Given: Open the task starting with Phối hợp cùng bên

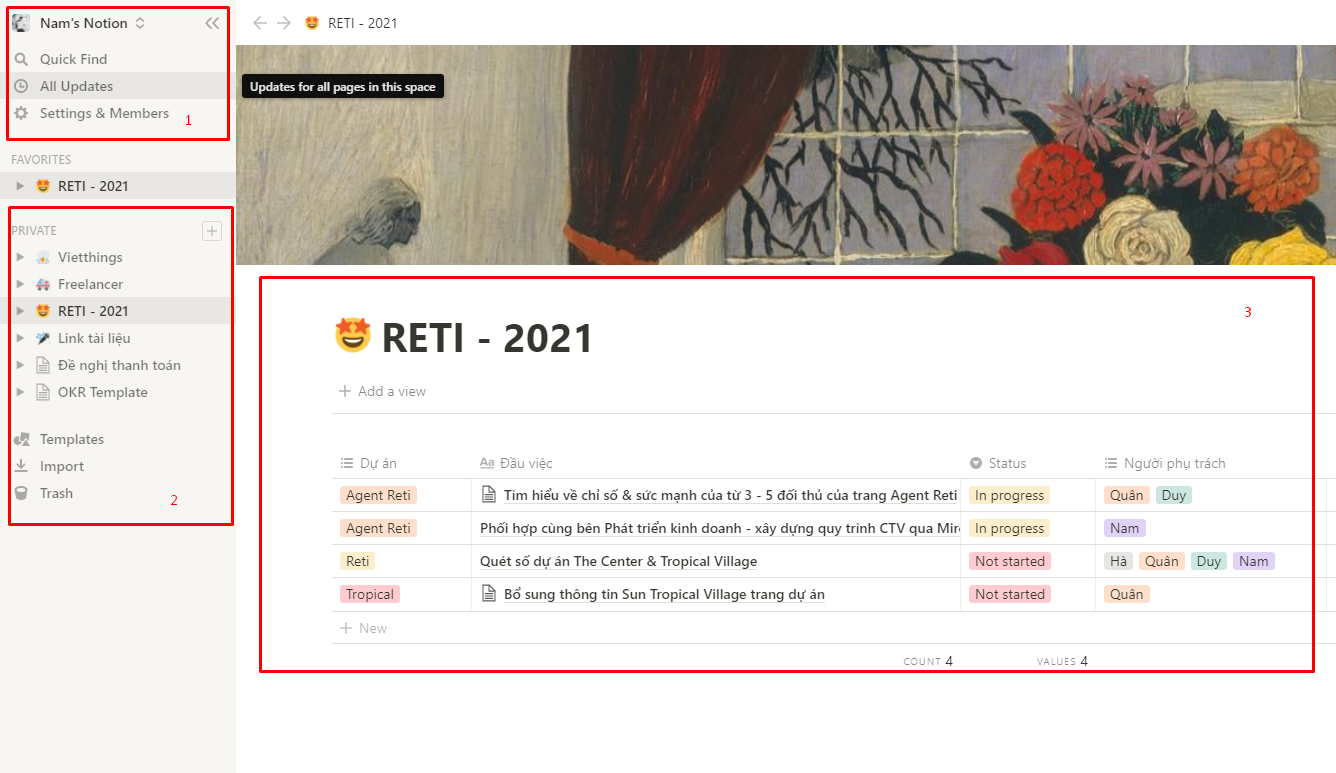Looking at the screenshot, I should (x=720, y=528).
